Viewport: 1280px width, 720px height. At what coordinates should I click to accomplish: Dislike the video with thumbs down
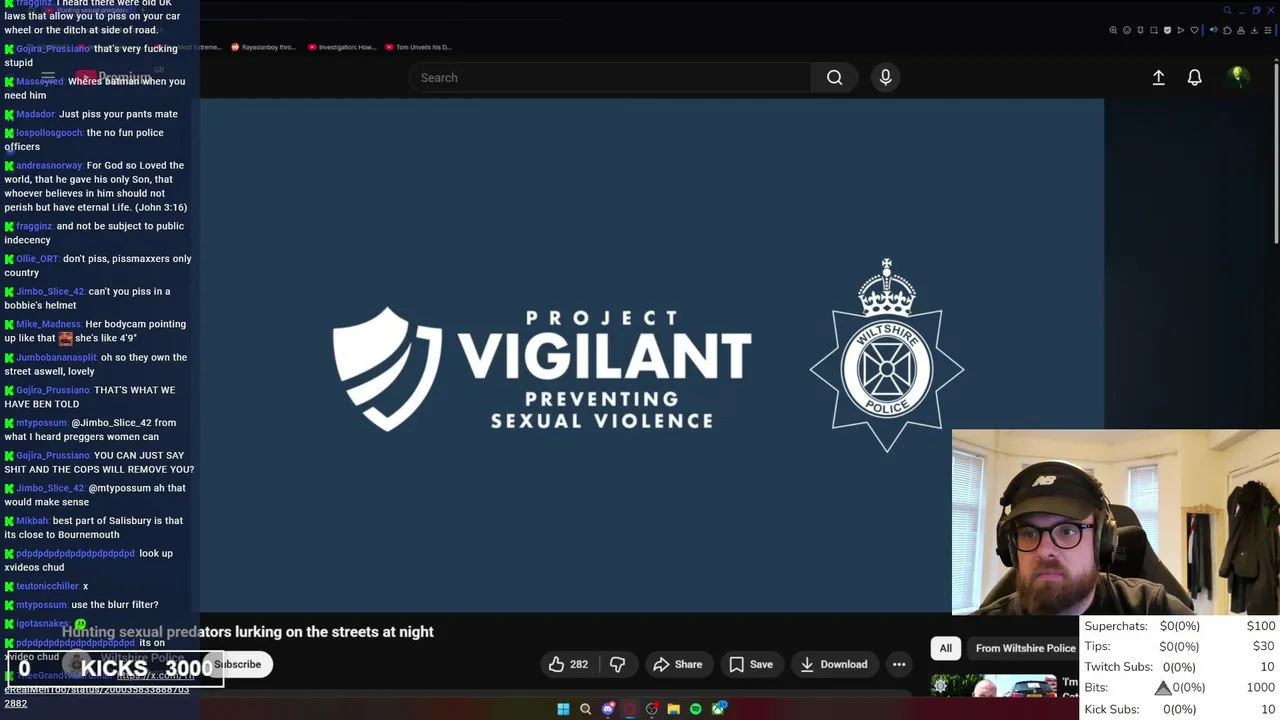pos(617,664)
